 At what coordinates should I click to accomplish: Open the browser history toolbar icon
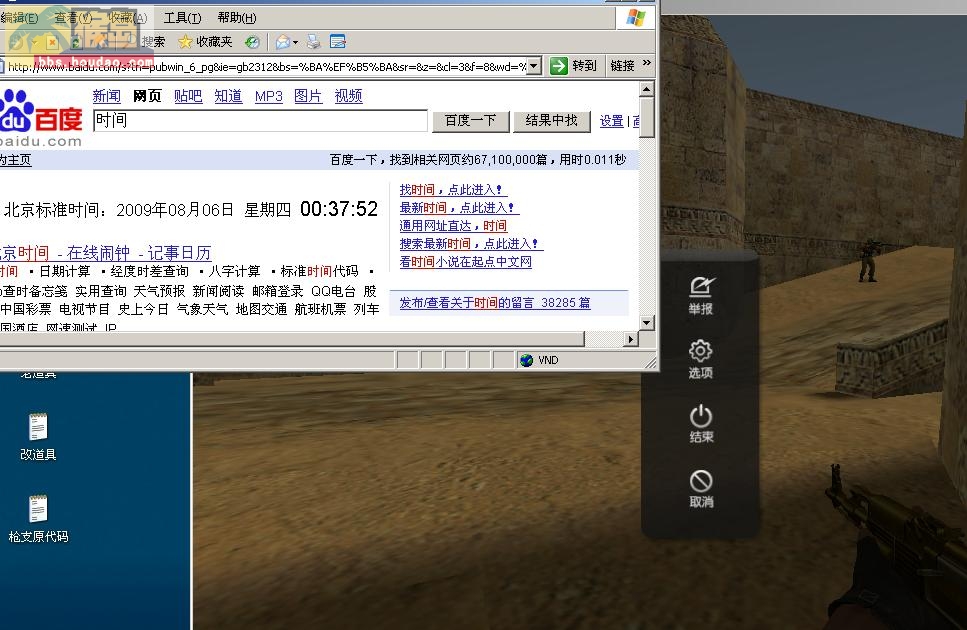click(252, 42)
